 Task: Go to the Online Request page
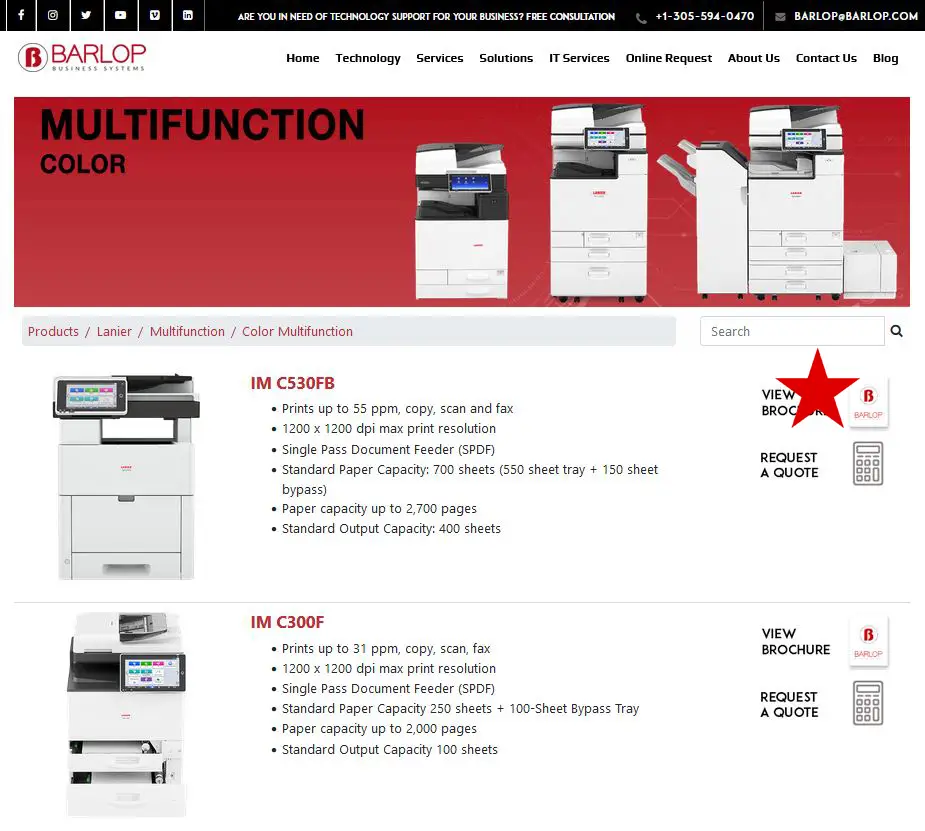pyautogui.click(x=668, y=58)
